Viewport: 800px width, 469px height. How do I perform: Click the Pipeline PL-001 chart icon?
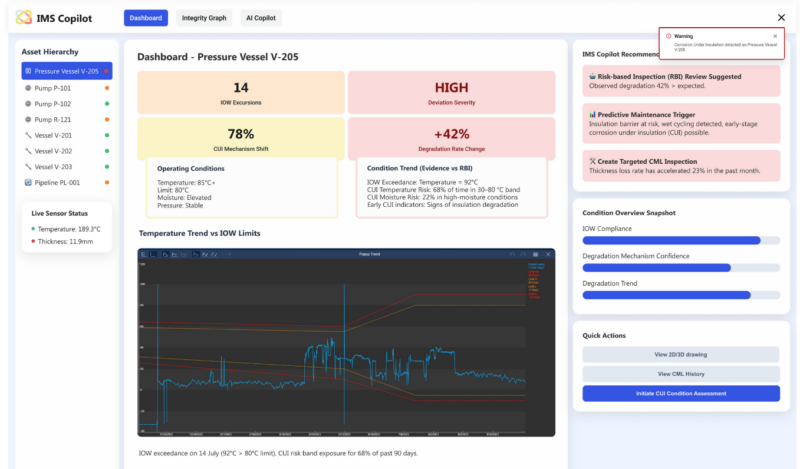[27, 182]
